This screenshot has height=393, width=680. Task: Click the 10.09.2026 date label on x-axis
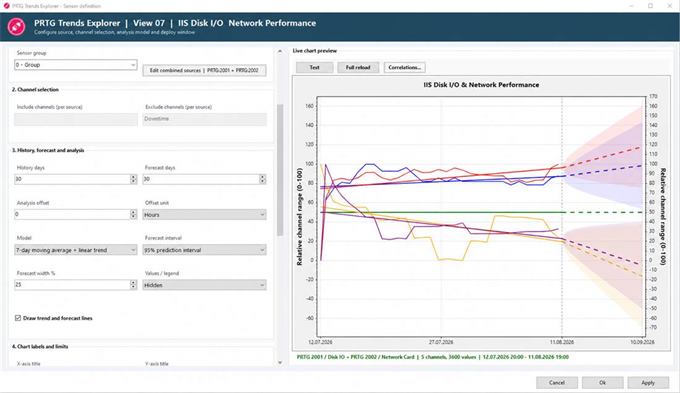pyautogui.click(x=642, y=342)
